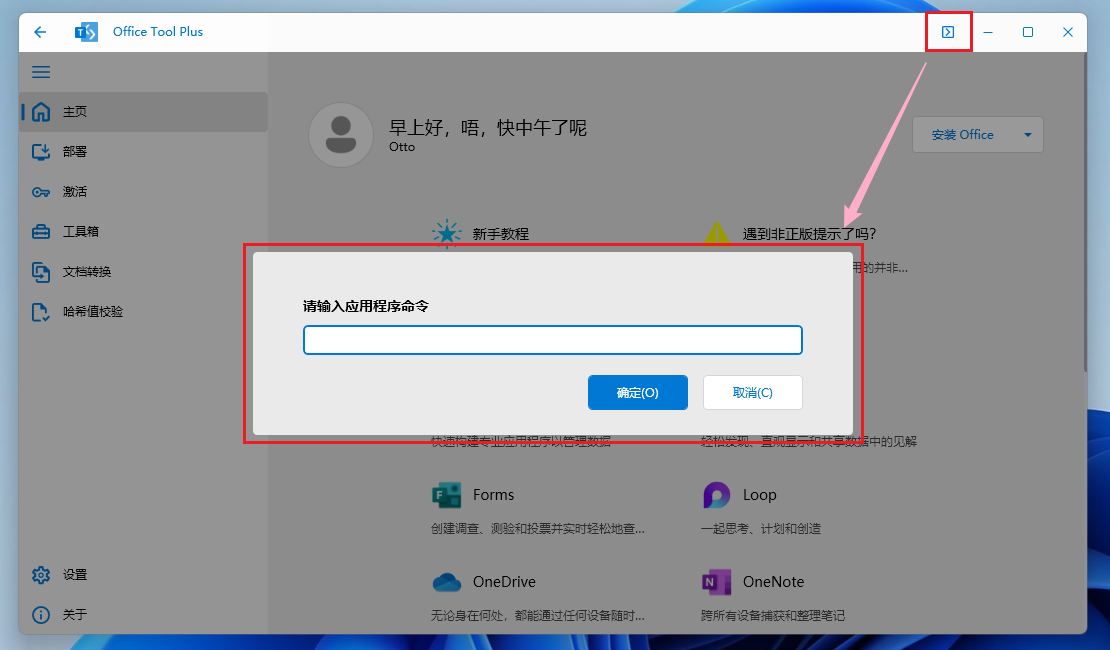Click the info icon beside 关于

point(41,615)
